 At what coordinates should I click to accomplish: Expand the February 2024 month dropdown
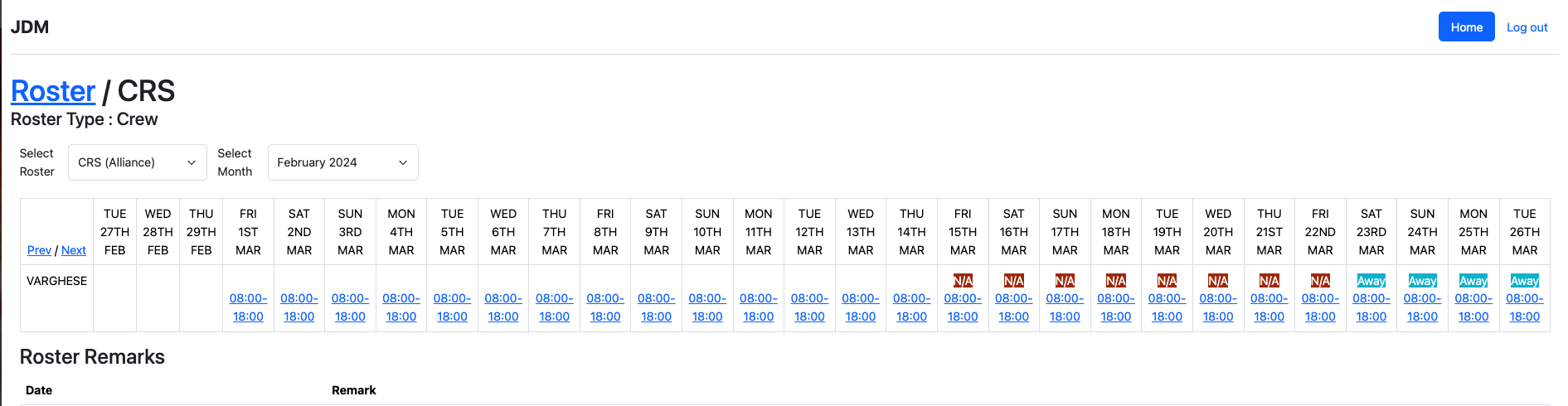point(342,162)
